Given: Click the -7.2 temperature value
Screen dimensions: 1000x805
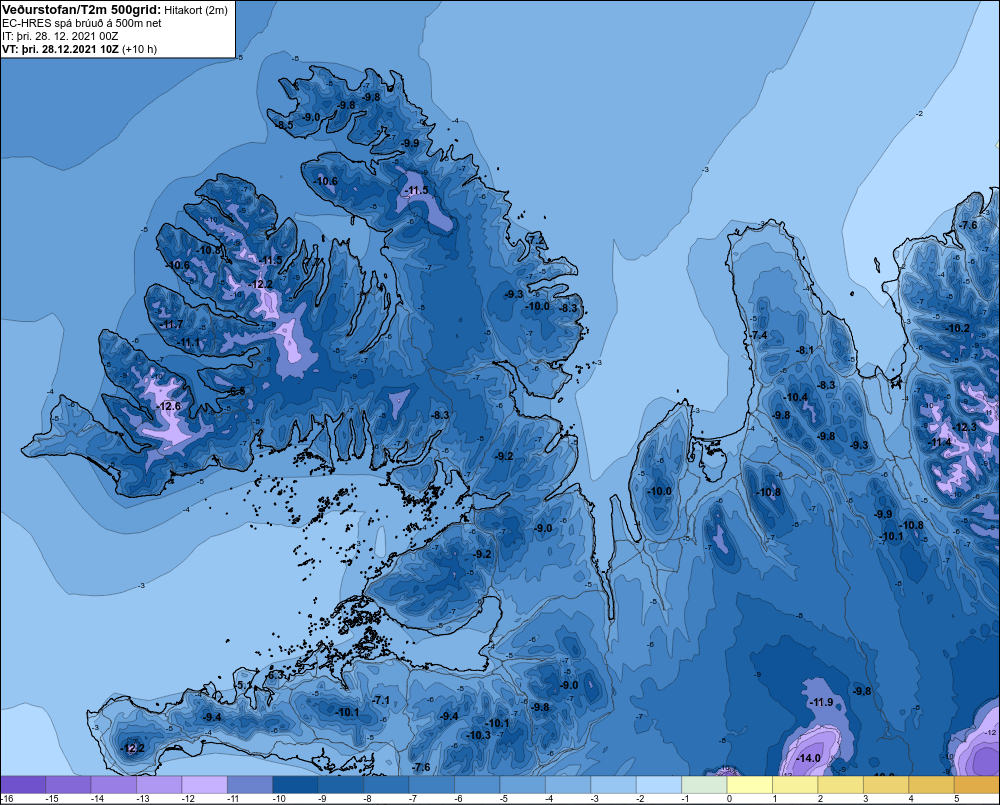Looking at the screenshot, I should [536, 240].
